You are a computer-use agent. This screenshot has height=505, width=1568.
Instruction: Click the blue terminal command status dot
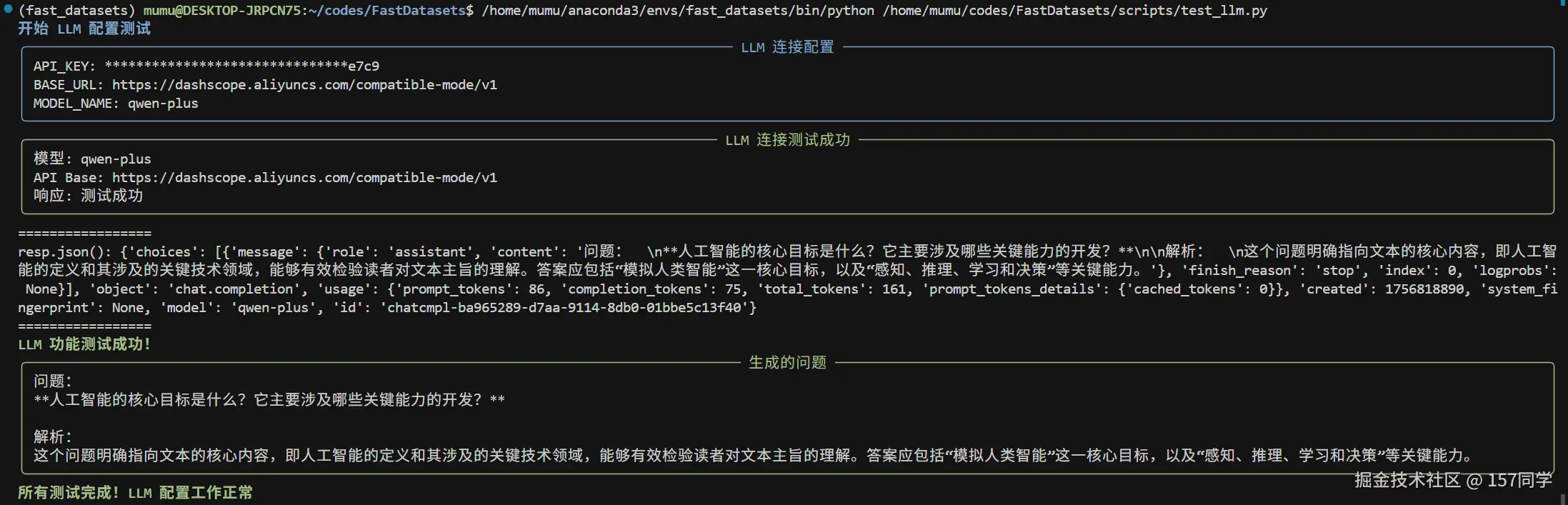click(8, 9)
